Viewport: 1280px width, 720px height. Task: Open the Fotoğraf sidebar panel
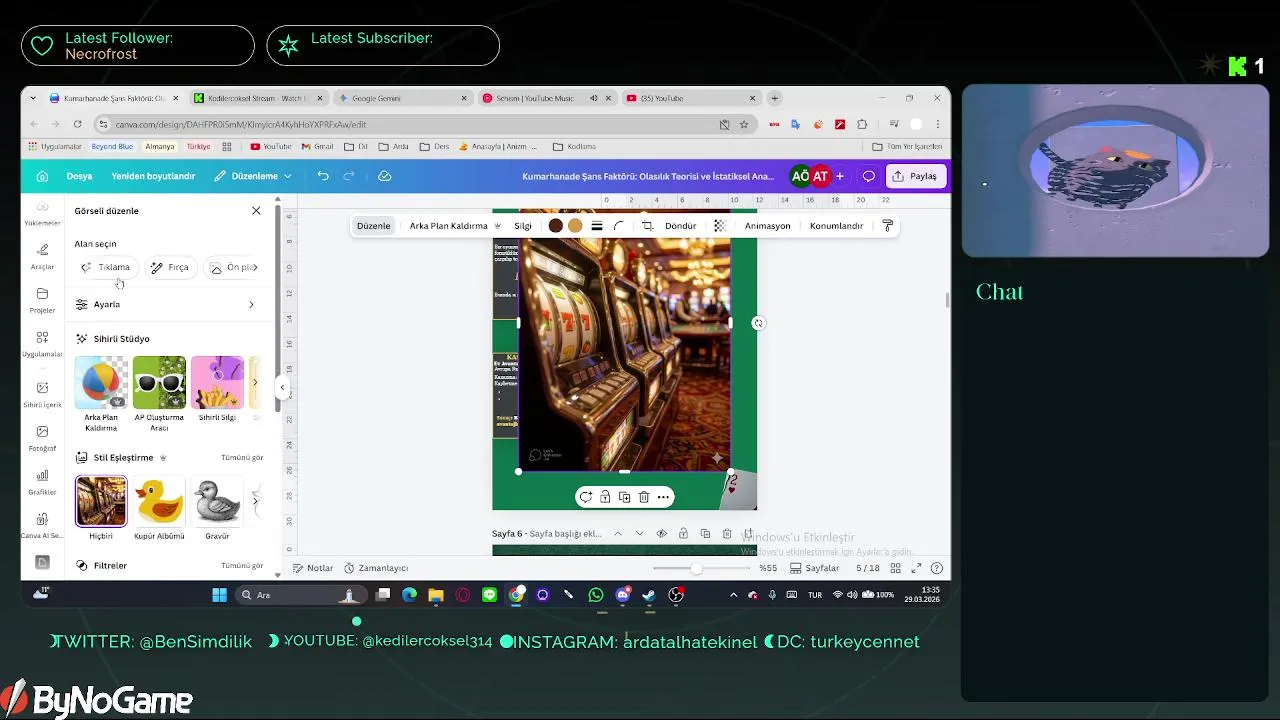42,438
